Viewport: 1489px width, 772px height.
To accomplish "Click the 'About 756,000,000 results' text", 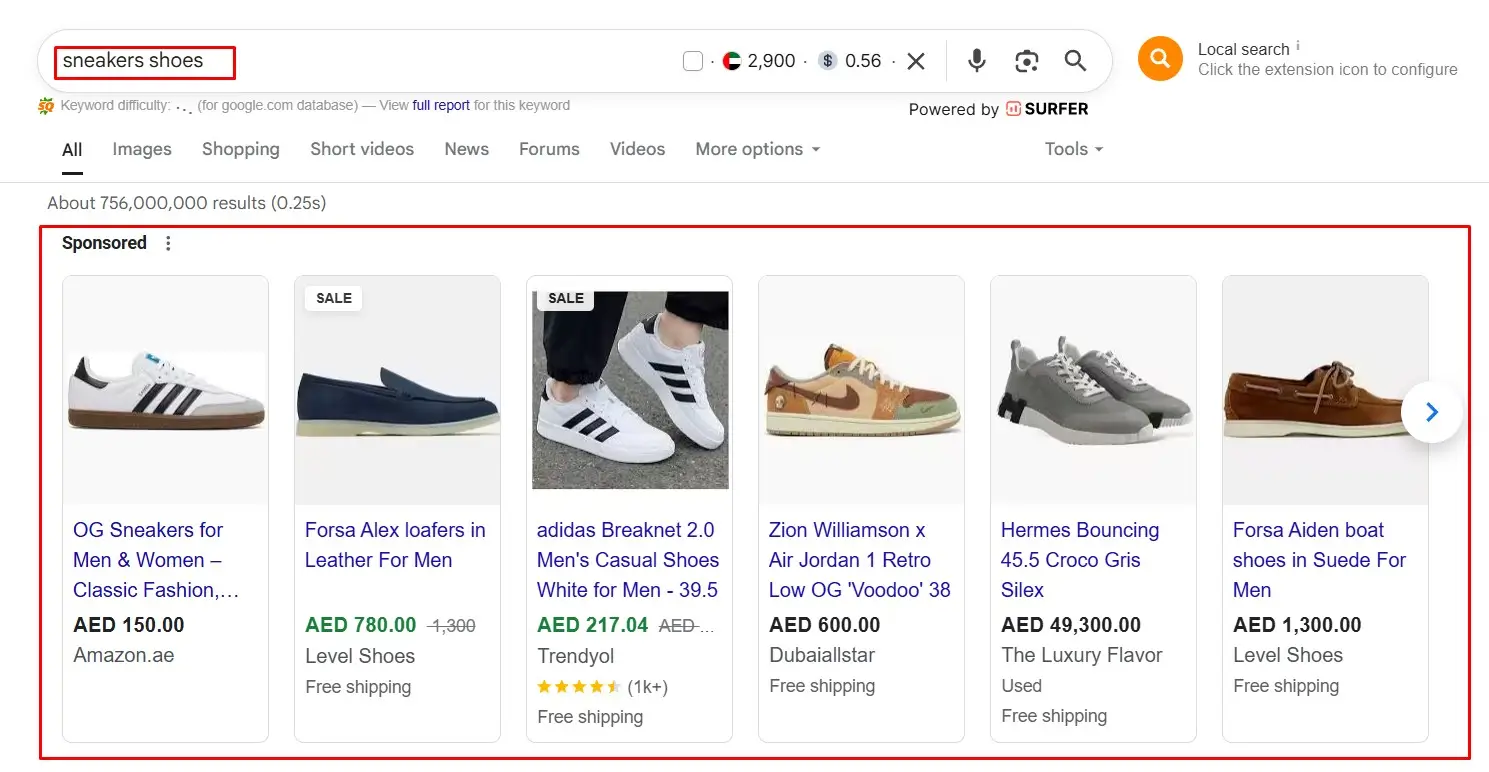I will 187,203.
